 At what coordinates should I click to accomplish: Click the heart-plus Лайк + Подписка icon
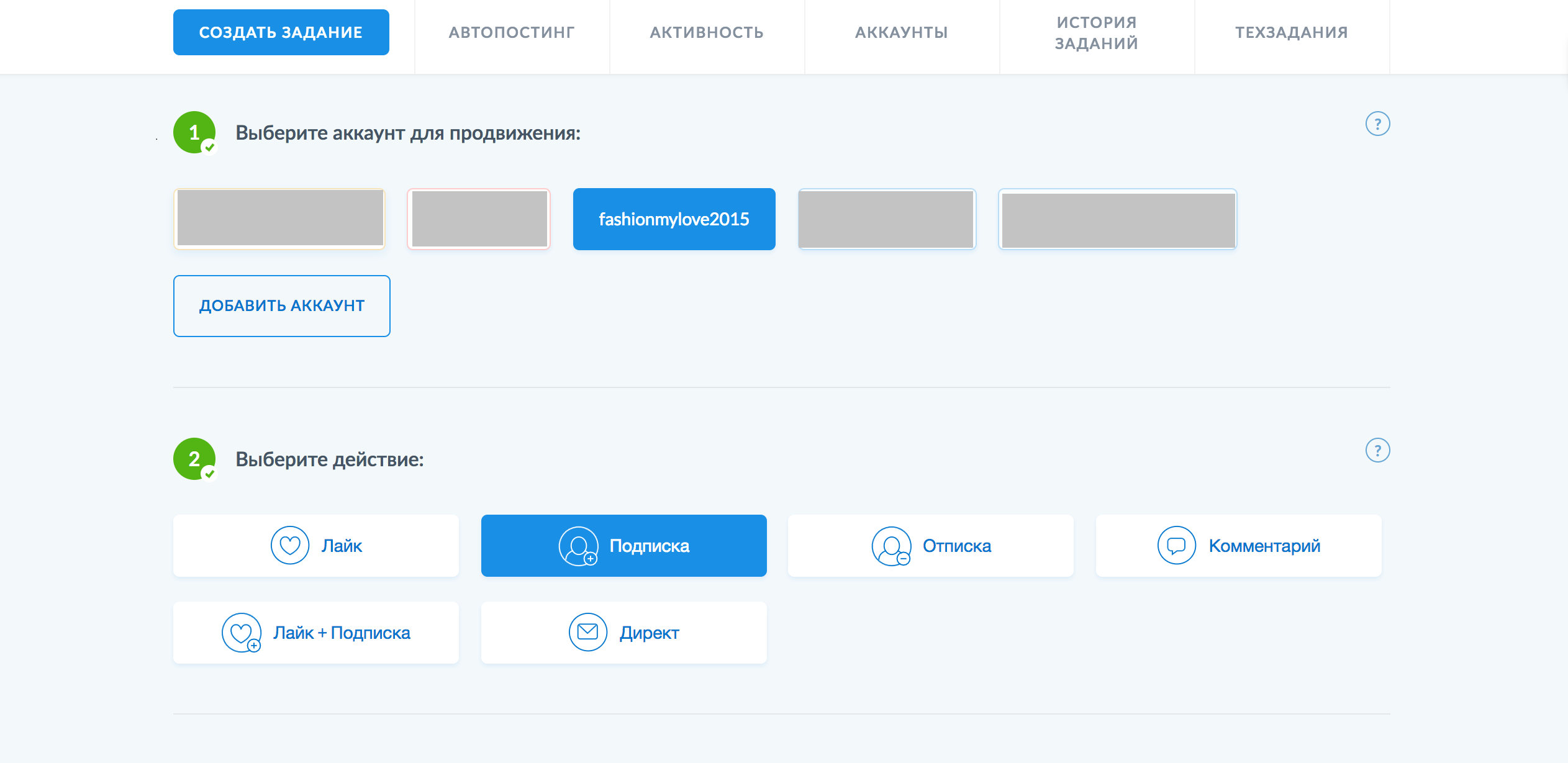241,633
